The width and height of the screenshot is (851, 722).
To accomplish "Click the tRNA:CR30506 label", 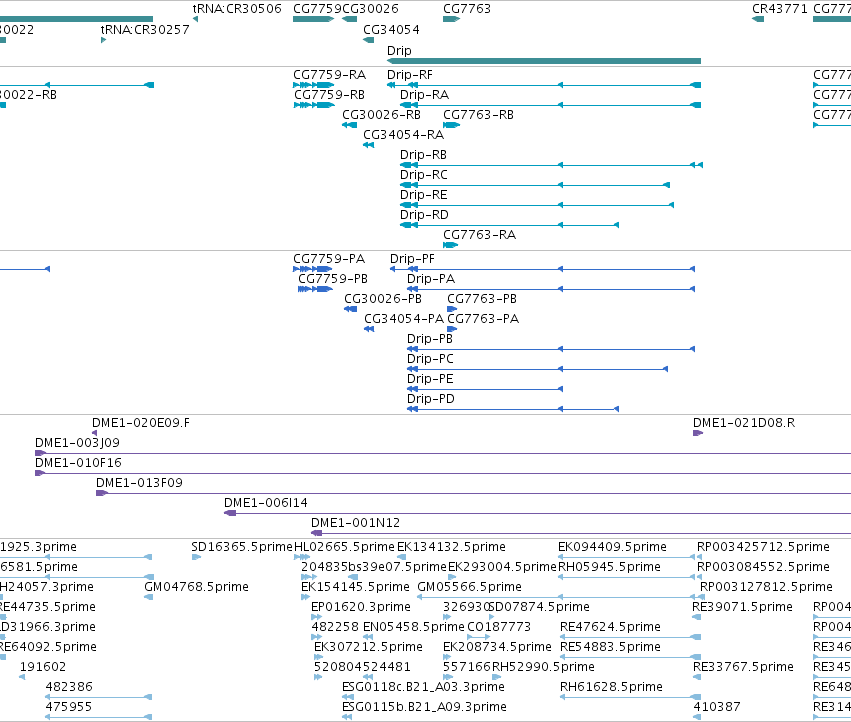I will 237,9.
